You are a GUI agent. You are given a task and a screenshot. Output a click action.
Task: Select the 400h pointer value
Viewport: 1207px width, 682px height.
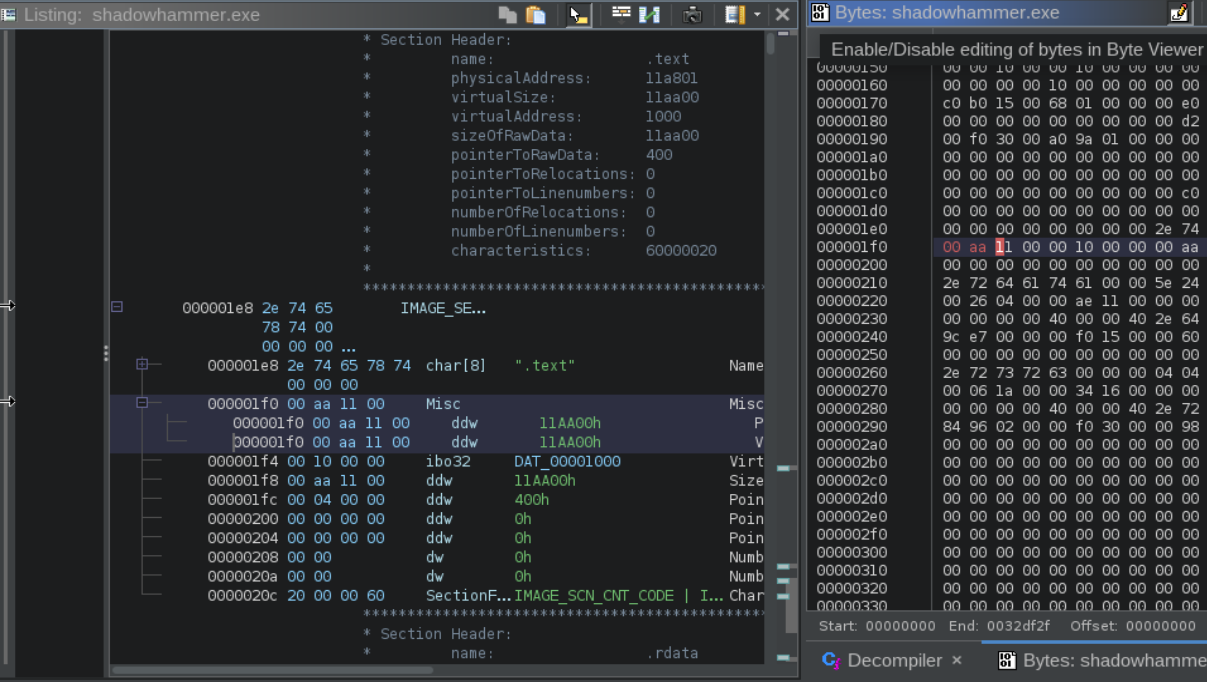point(531,499)
